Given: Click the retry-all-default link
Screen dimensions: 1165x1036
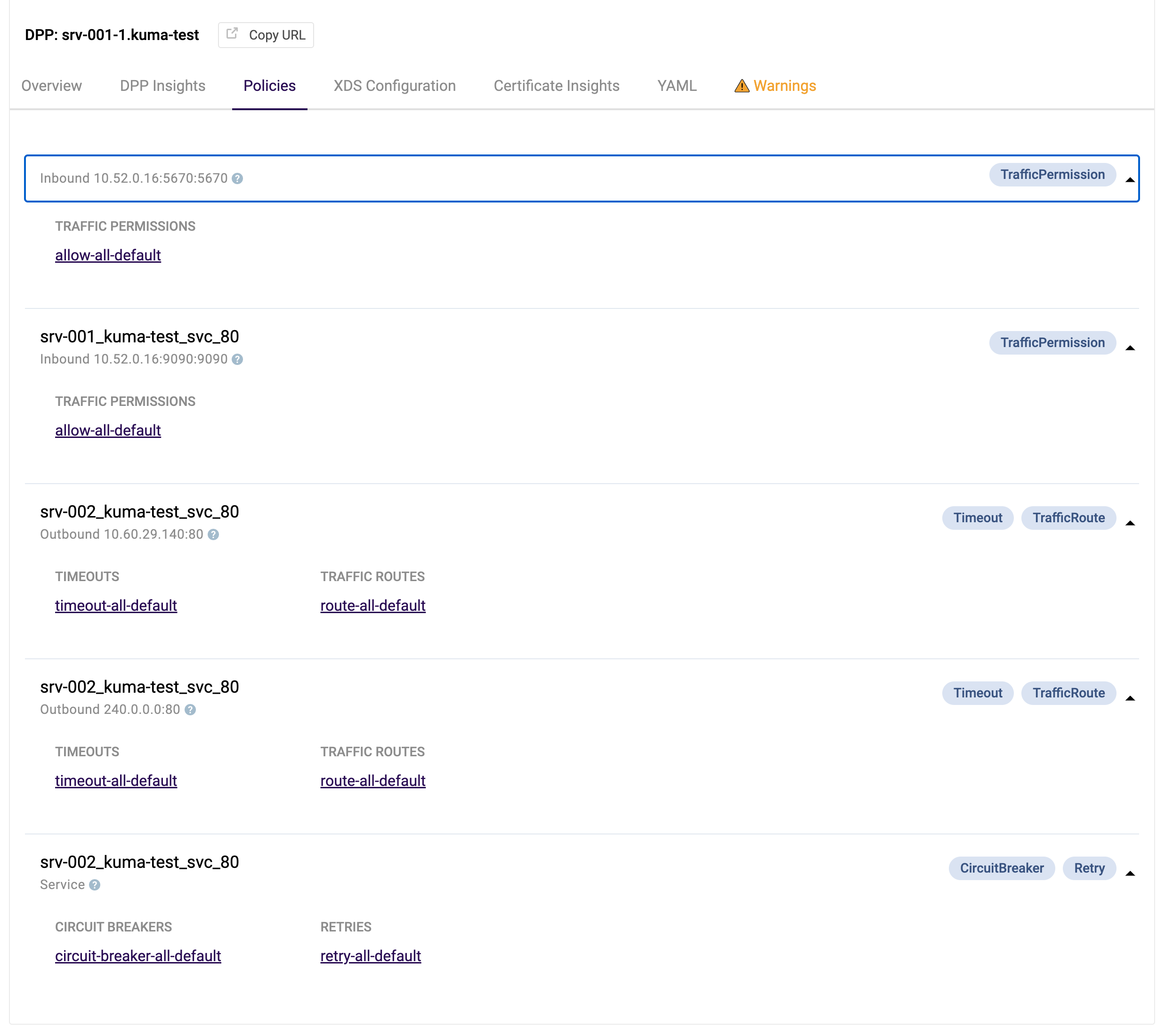Looking at the screenshot, I should (x=370, y=955).
